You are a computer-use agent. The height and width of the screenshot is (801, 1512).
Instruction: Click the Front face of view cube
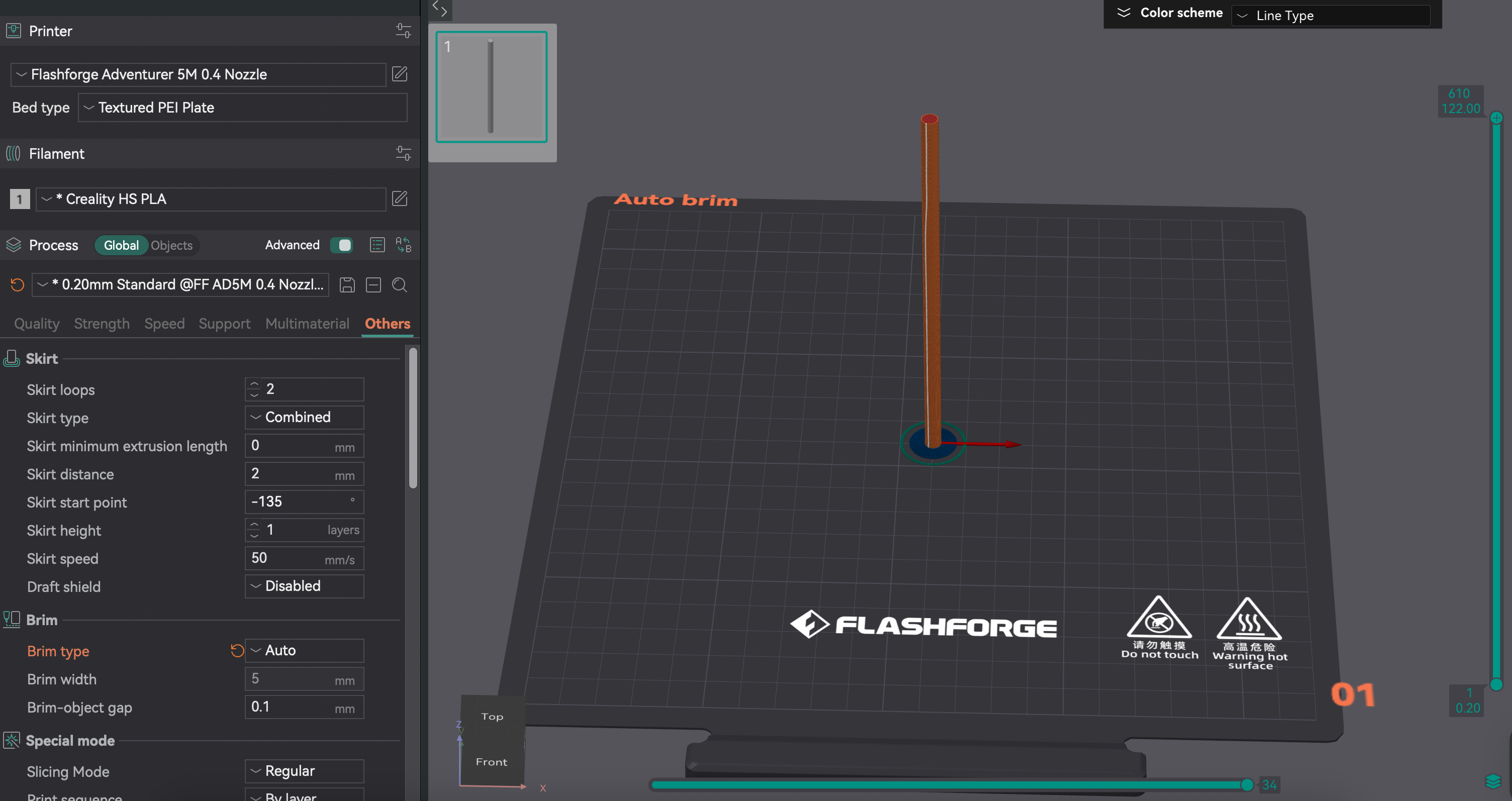point(491,762)
